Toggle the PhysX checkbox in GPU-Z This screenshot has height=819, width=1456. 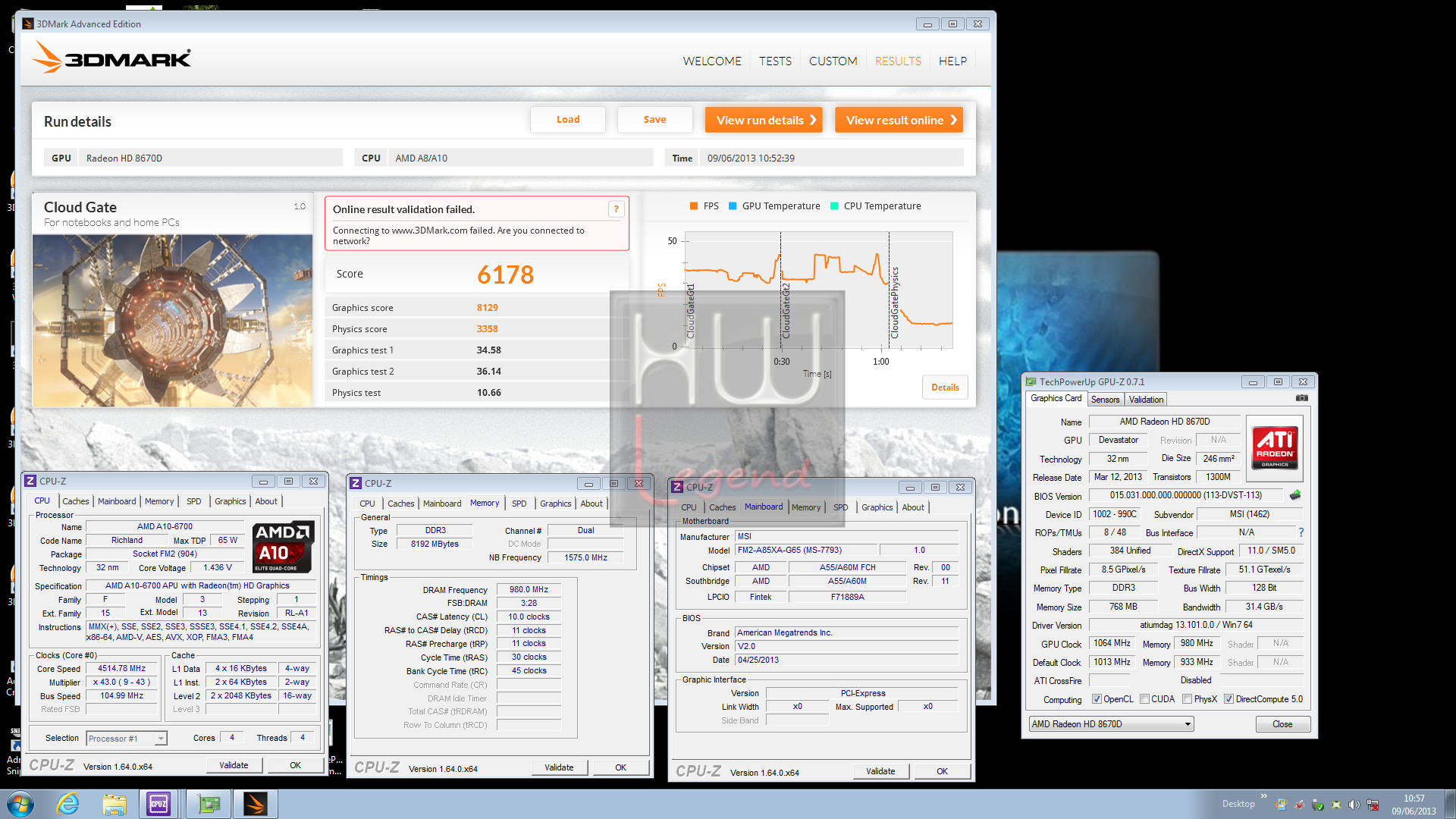click(1187, 699)
